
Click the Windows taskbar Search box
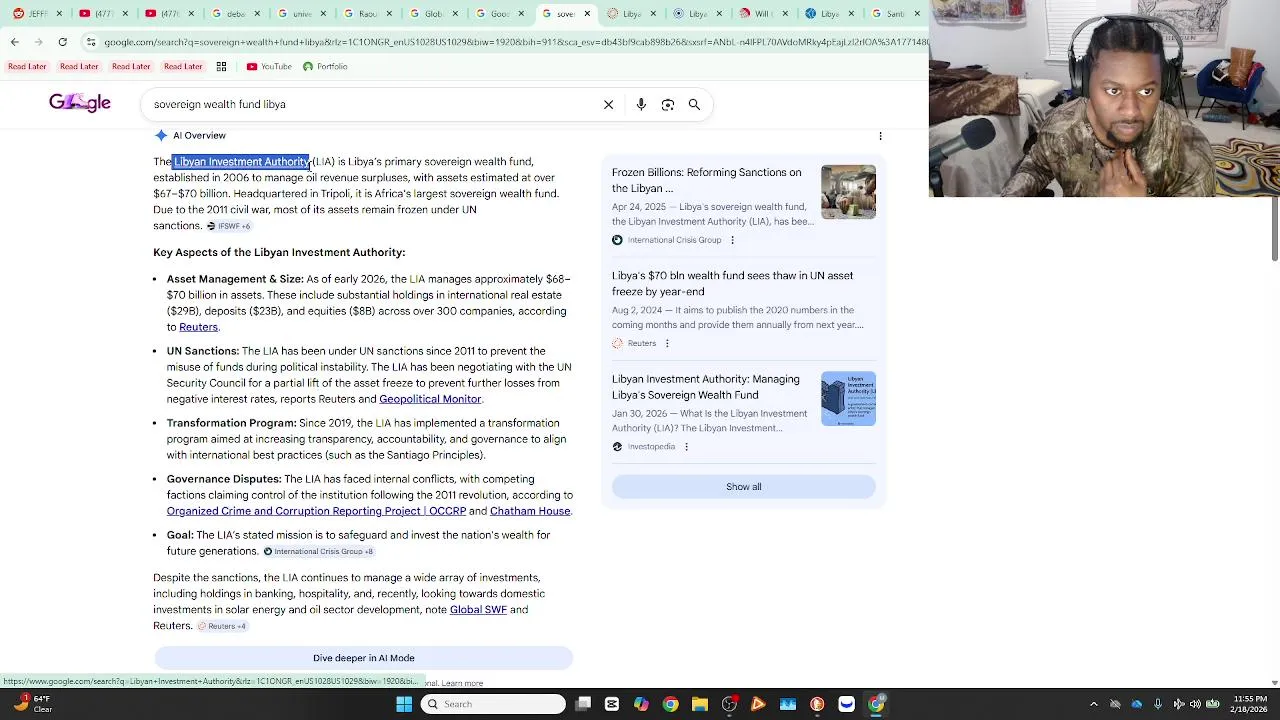[x=493, y=704]
